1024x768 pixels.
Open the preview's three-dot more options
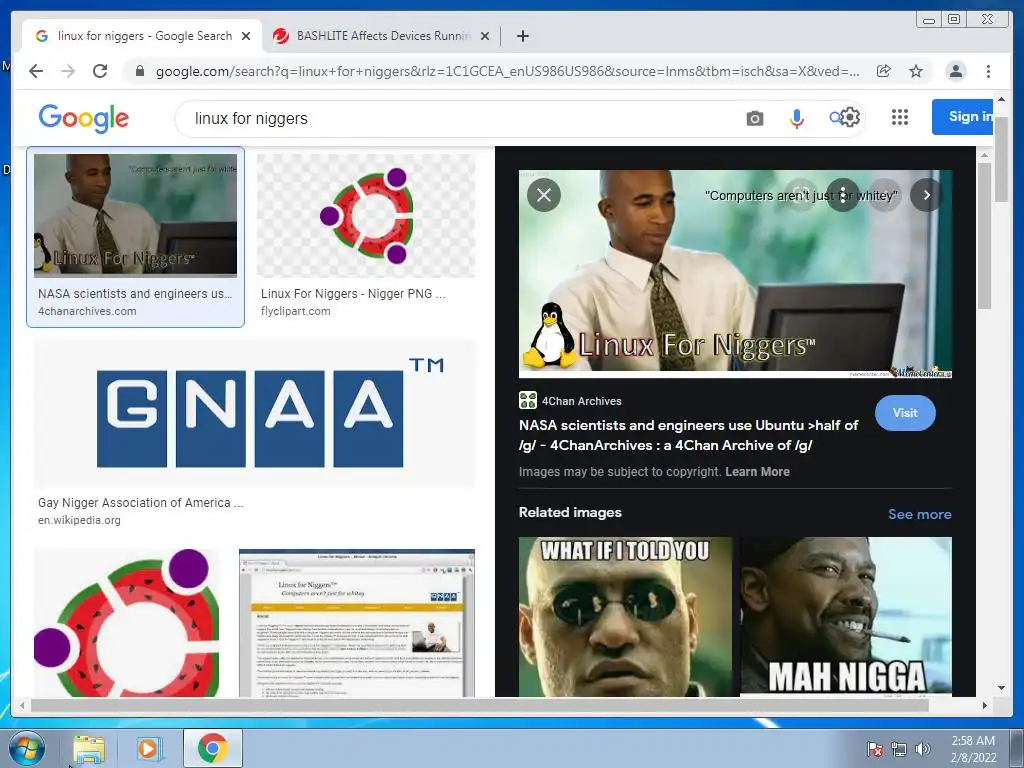pos(842,195)
